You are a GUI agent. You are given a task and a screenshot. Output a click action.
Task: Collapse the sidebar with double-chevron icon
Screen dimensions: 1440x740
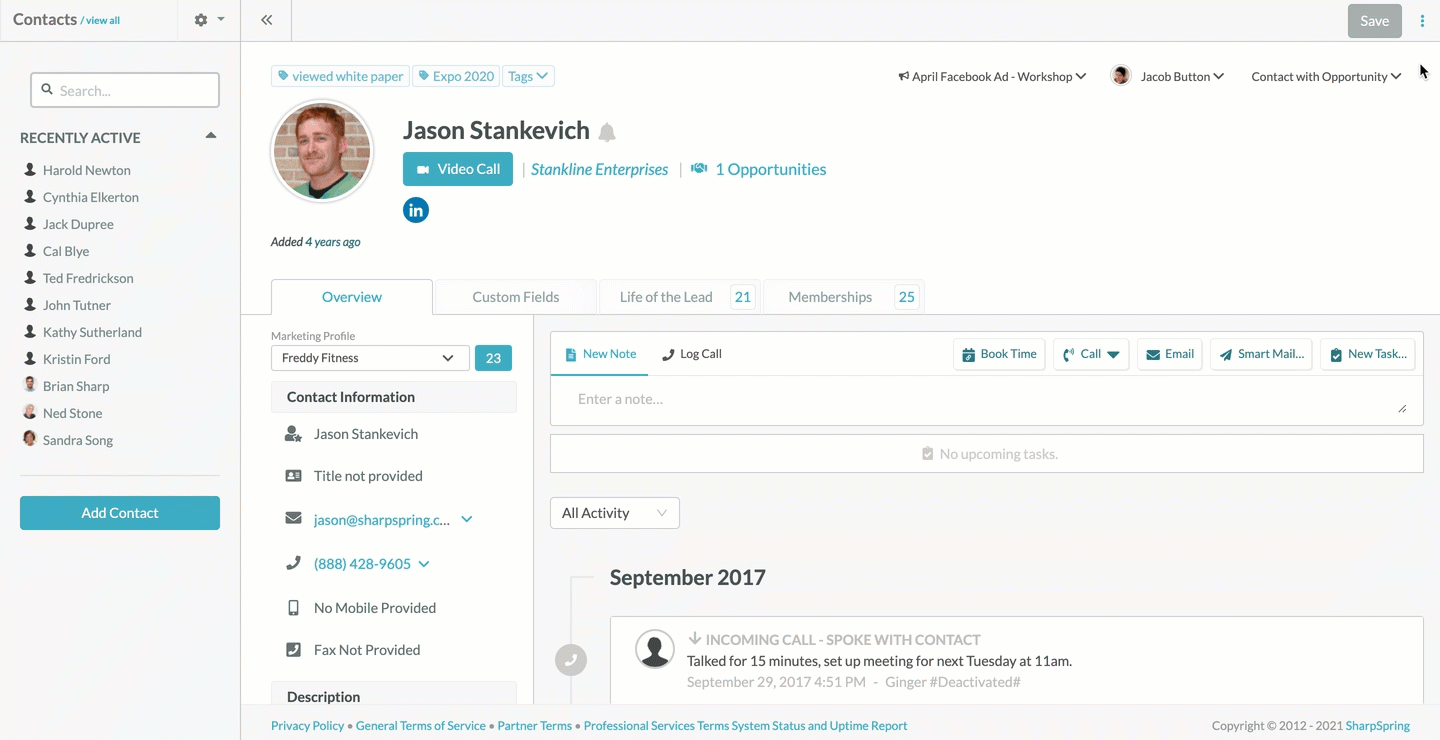[267, 20]
